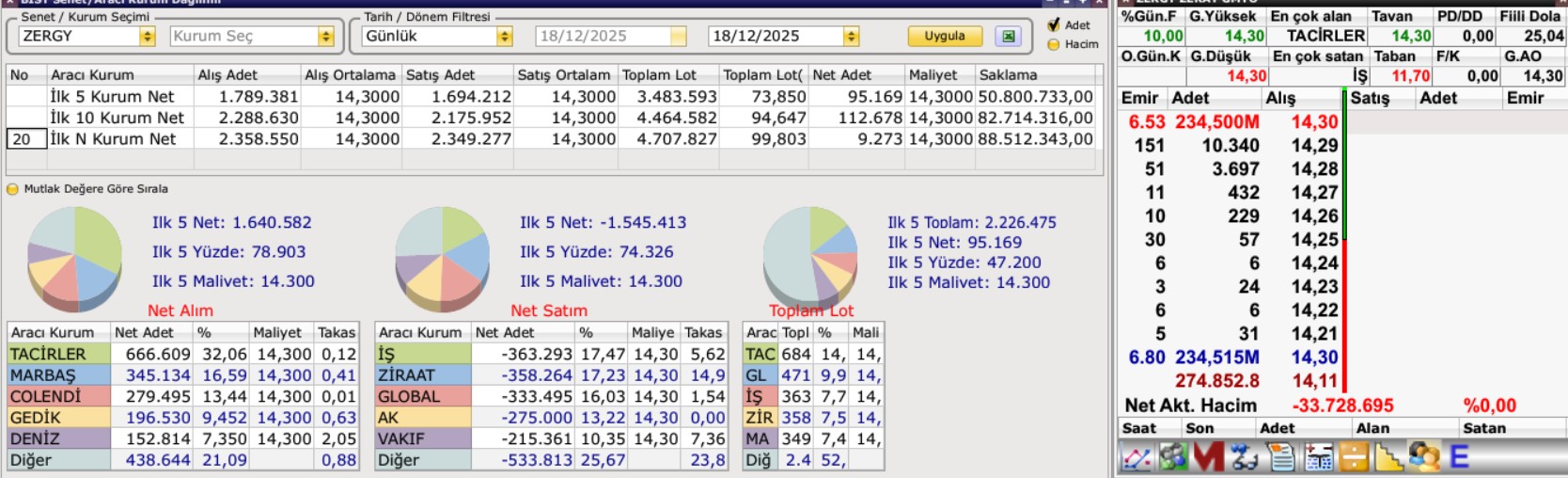1568x478 pixels.
Task: Select the Hacim radio option
Action: [x=1054, y=44]
